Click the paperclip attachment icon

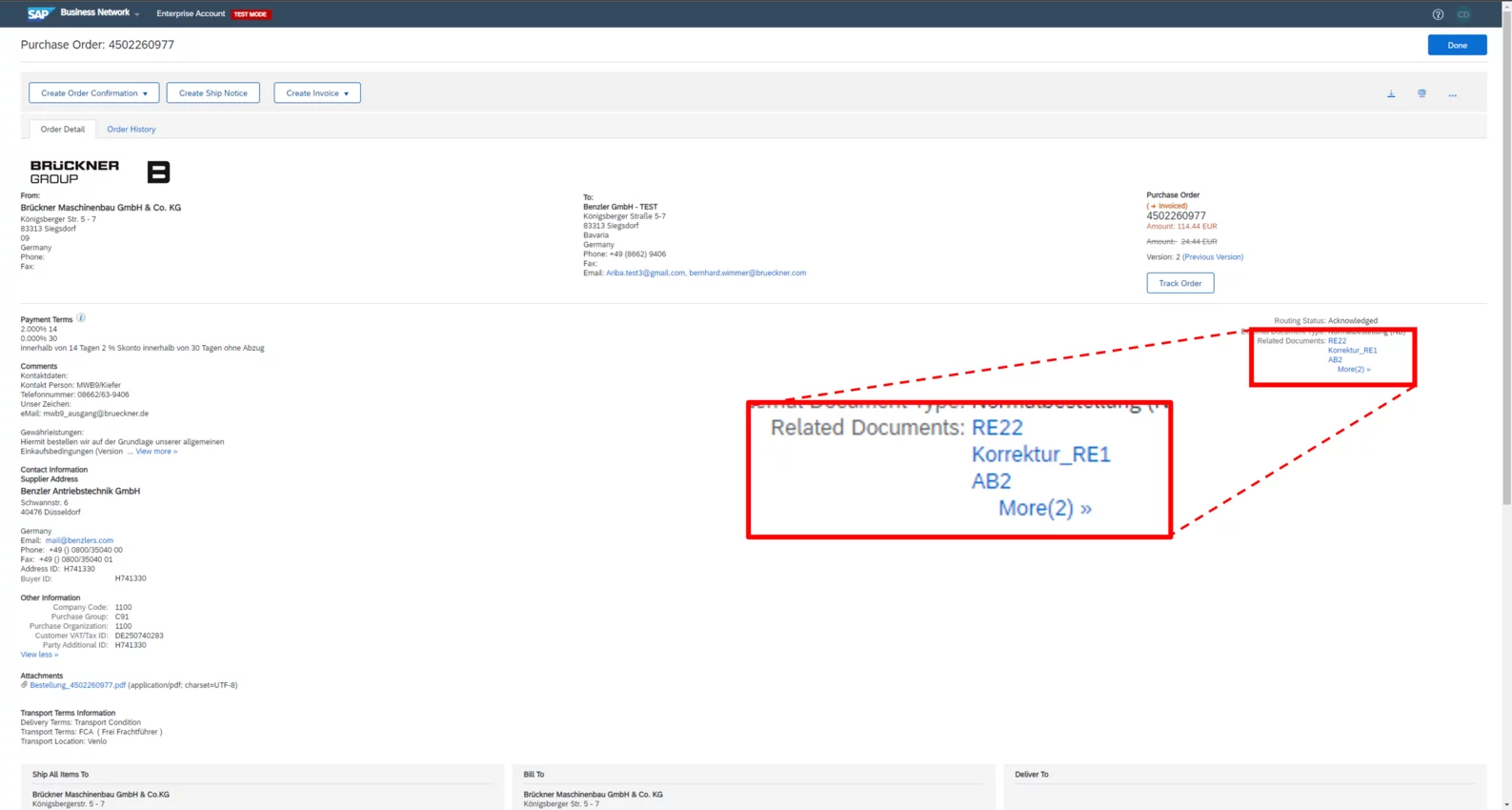click(24, 685)
